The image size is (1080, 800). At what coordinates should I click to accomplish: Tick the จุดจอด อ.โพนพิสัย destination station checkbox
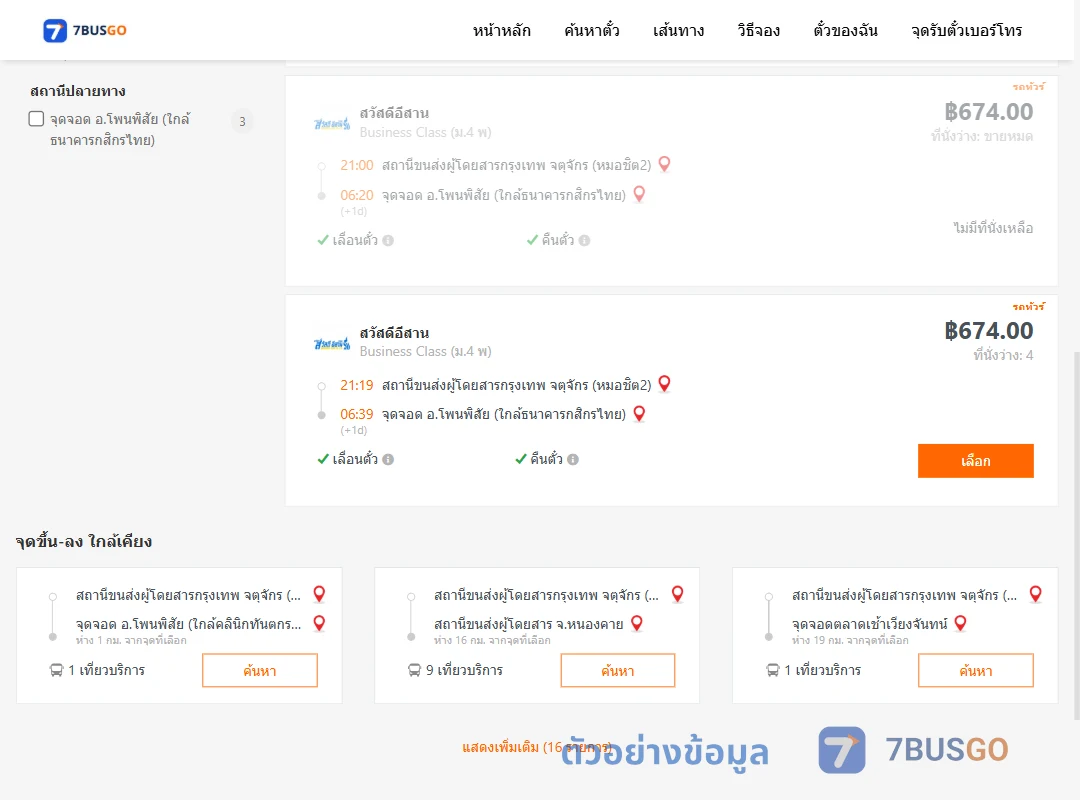click(37, 119)
